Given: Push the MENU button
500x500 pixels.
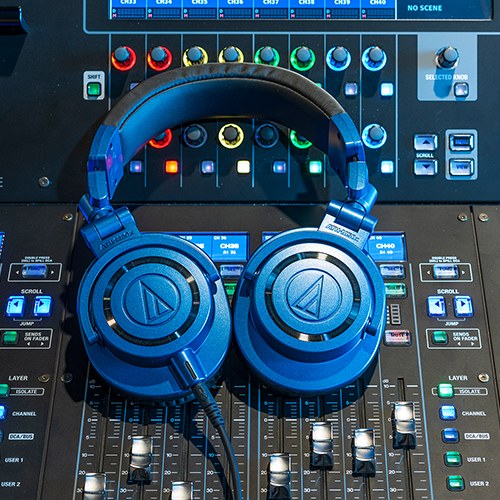Looking at the screenshot, I should [x=461, y=142].
